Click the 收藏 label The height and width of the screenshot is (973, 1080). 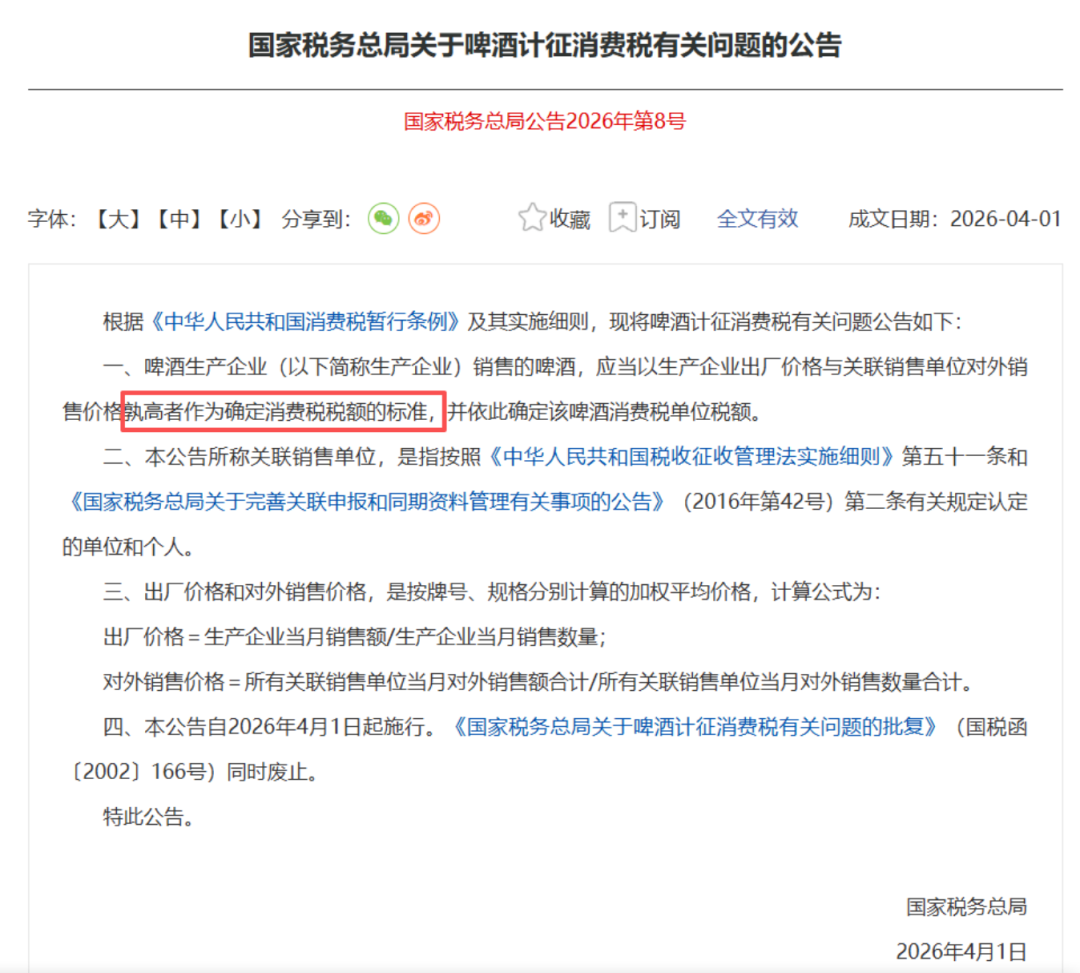pyautogui.click(x=570, y=219)
